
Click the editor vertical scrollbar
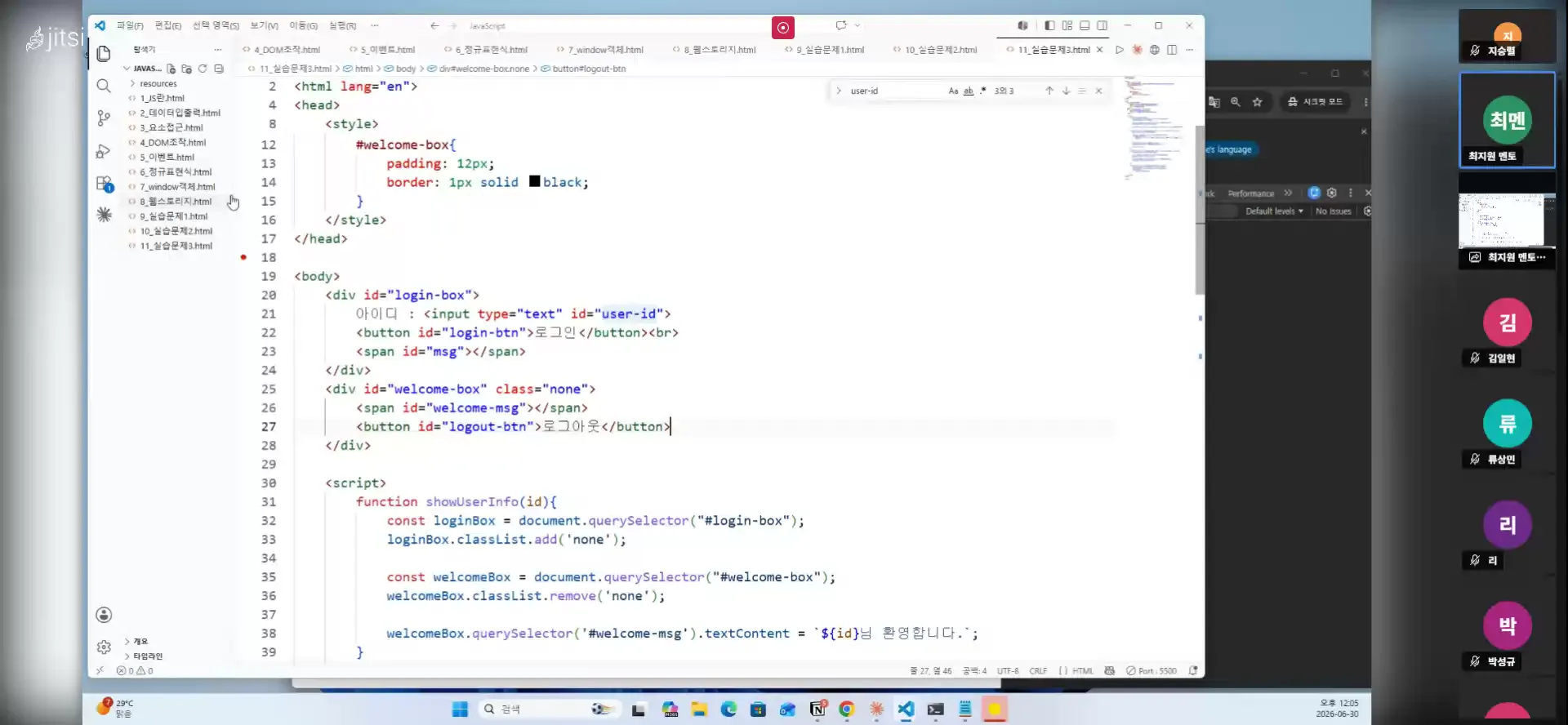tap(1200, 210)
